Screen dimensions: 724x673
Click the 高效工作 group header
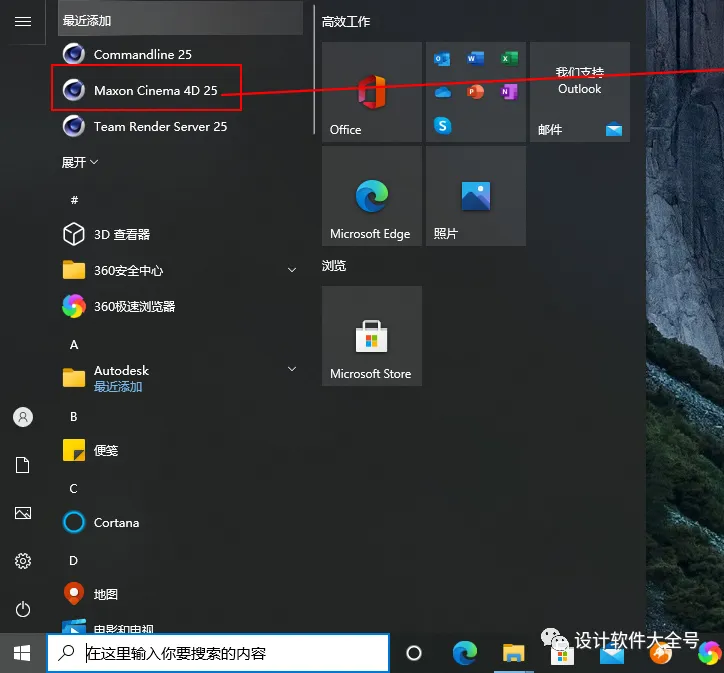pyautogui.click(x=346, y=22)
